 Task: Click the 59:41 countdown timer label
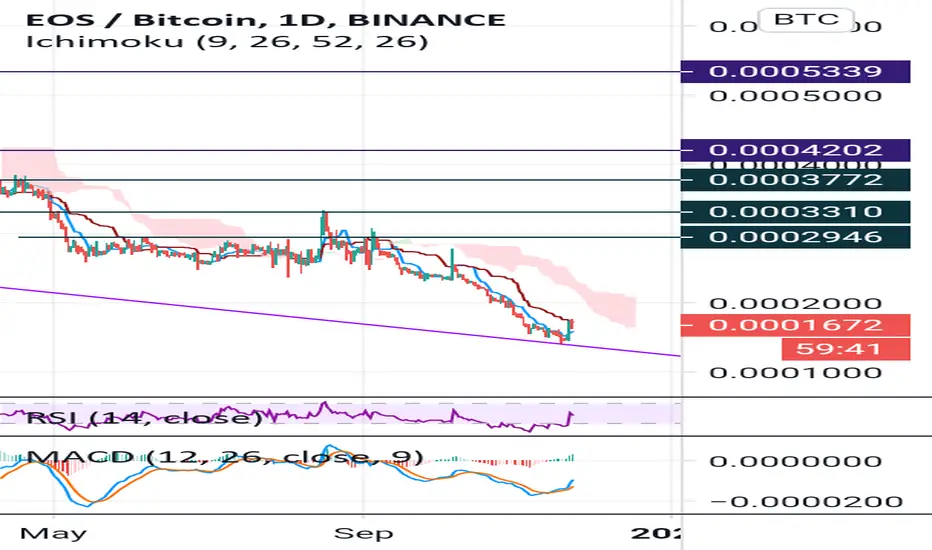846,348
